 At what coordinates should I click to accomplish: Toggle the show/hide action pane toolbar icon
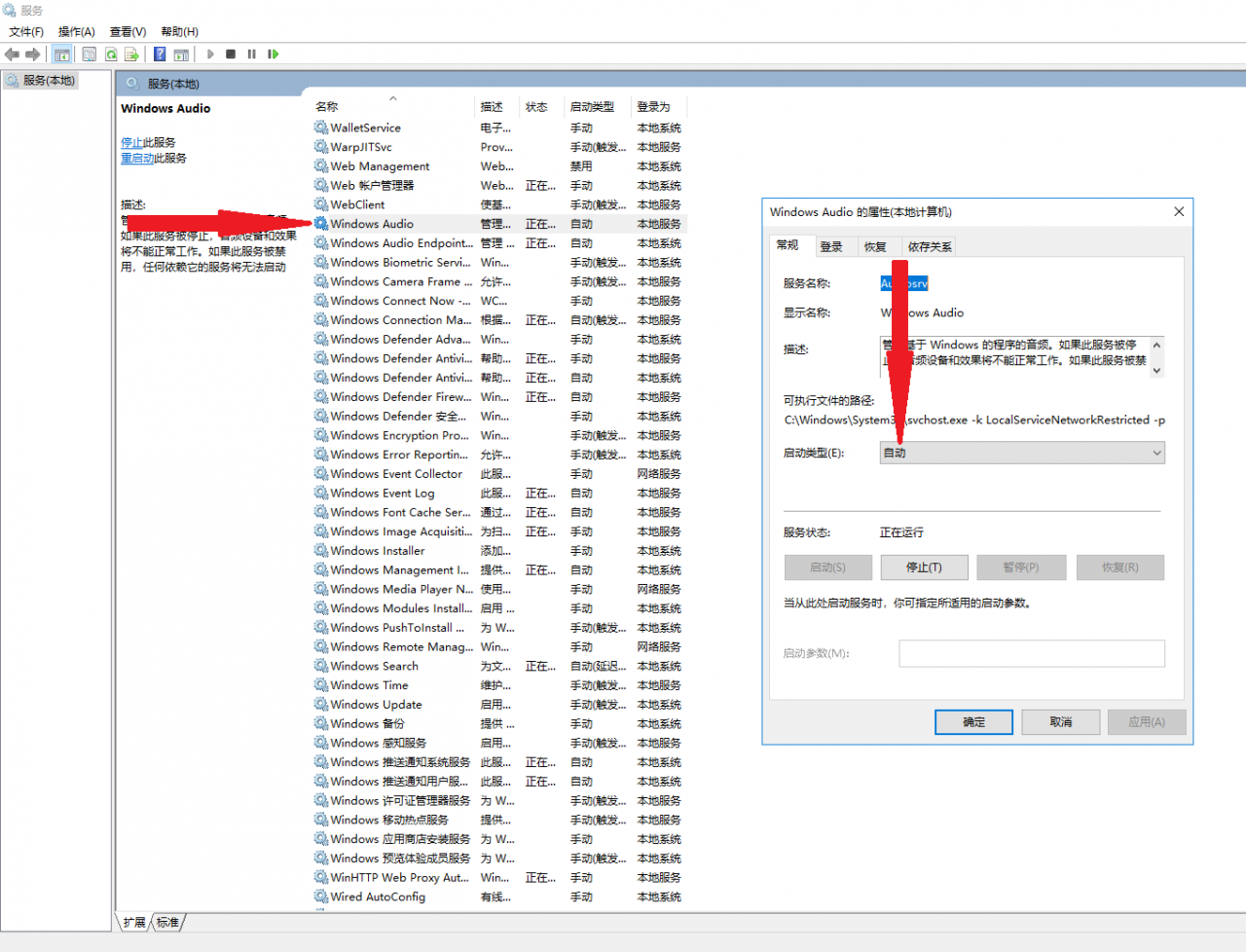(x=181, y=55)
